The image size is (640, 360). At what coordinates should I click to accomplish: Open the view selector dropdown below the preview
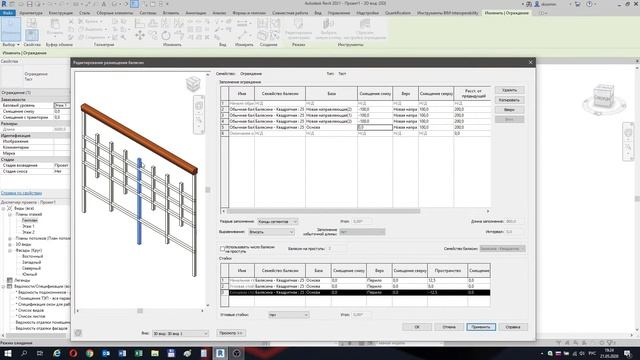pyautogui.click(x=180, y=333)
